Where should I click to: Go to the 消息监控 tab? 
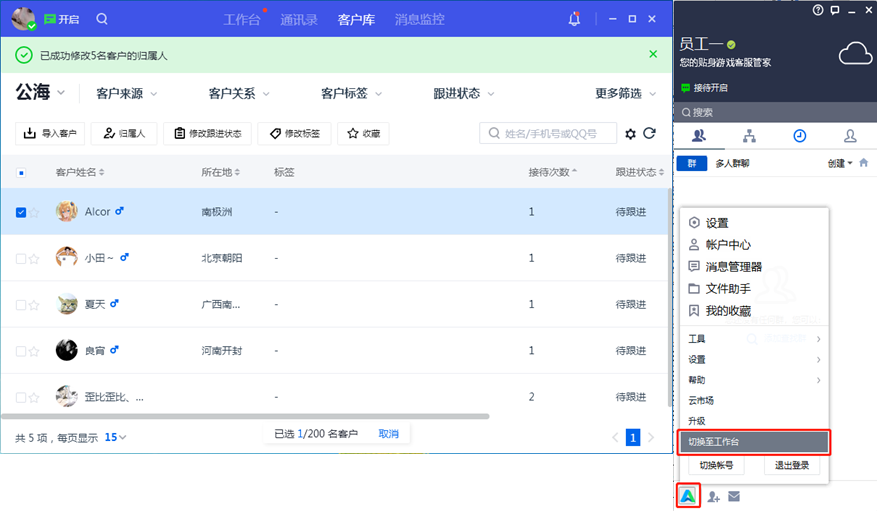(419, 20)
